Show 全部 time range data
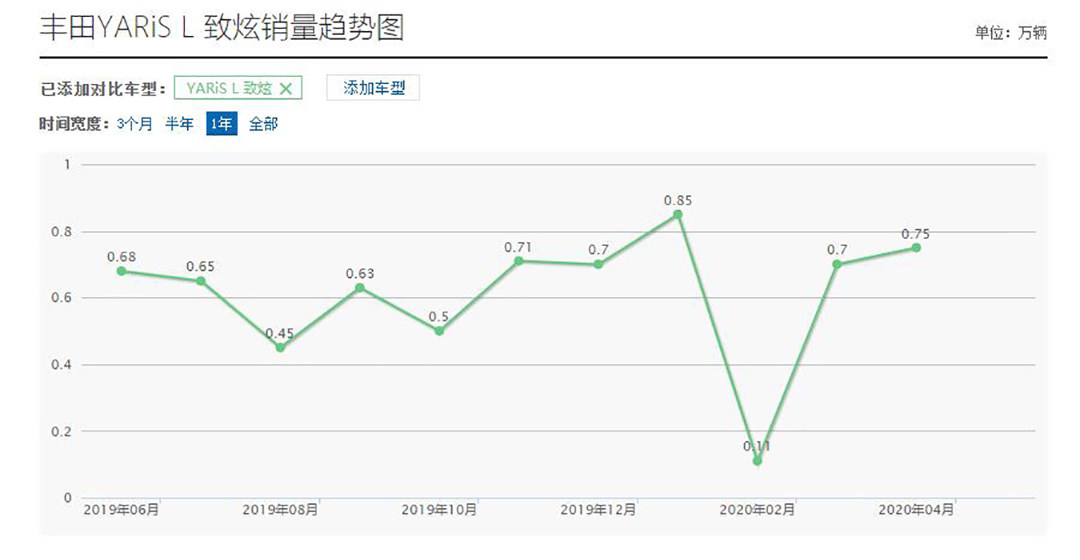Viewport: 1080px width, 560px height. click(263, 124)
